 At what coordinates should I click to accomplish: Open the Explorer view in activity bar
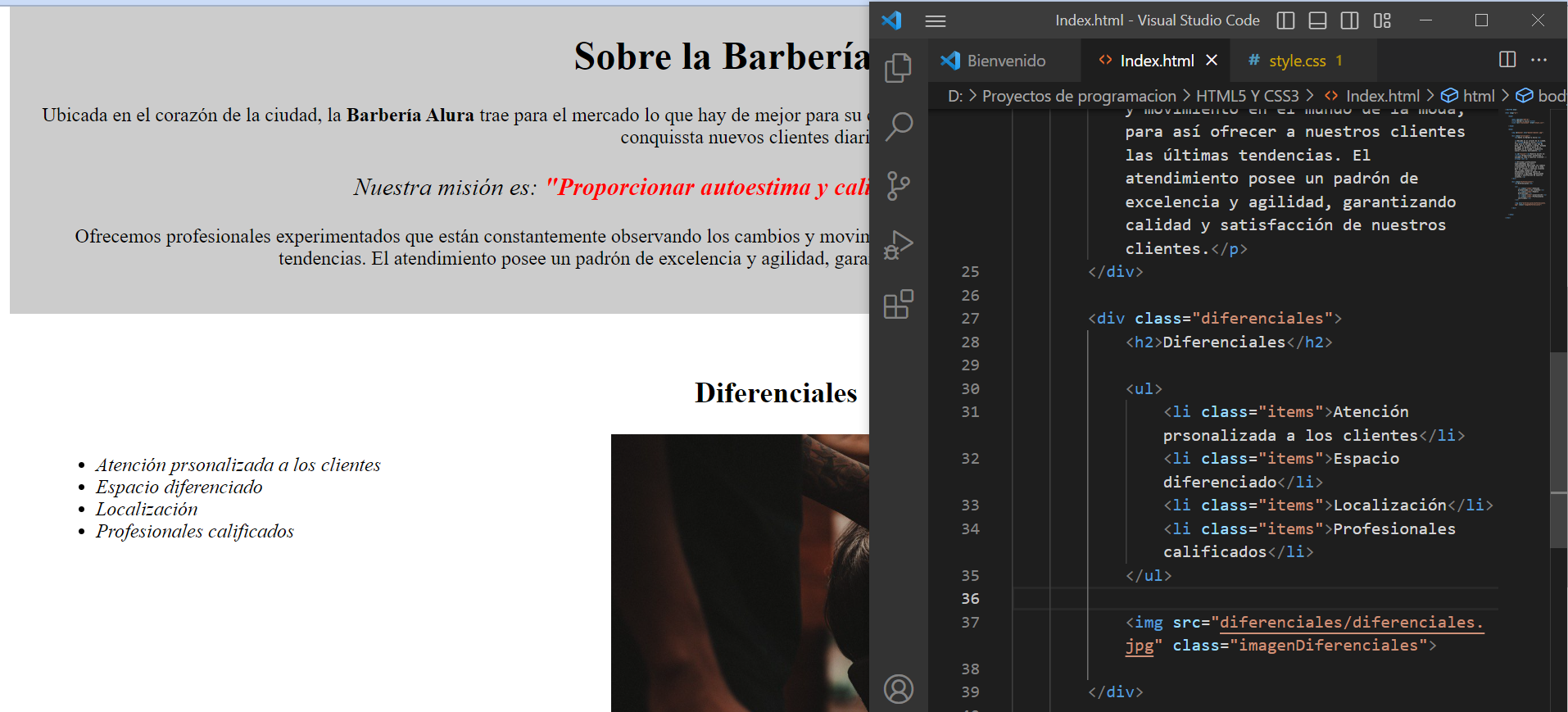898,67
